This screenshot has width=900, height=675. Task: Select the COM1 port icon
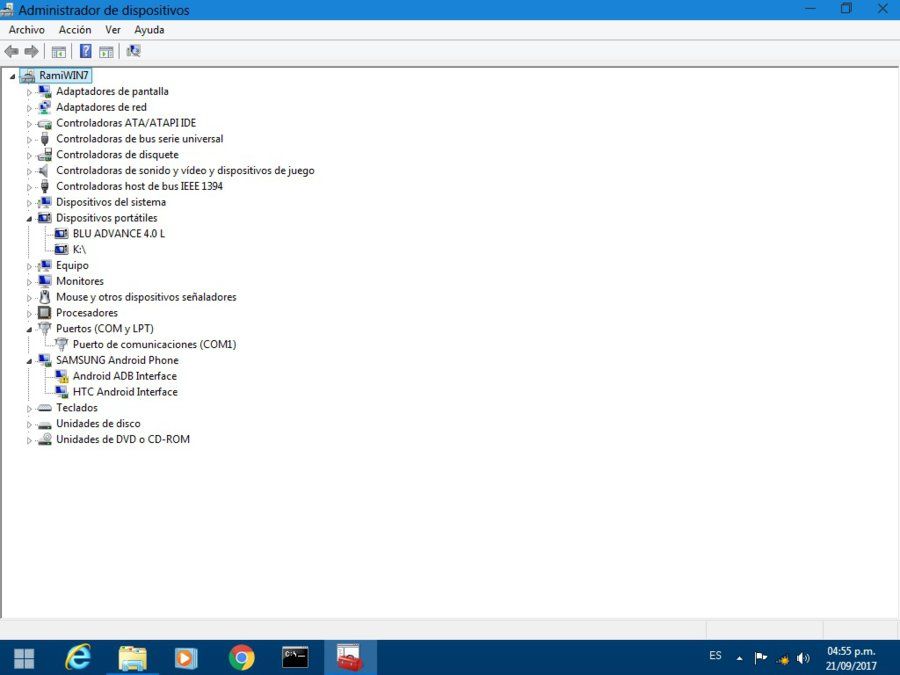(61, 344)
